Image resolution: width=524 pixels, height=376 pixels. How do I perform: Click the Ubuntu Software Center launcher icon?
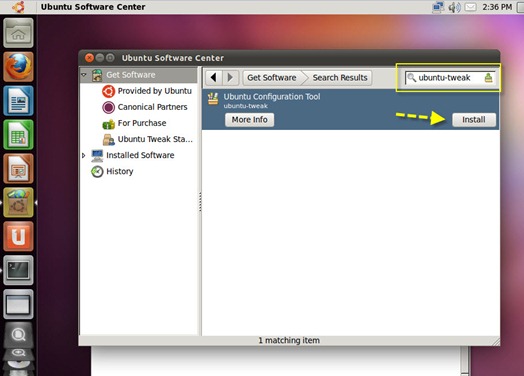click(x=18, y=202)
